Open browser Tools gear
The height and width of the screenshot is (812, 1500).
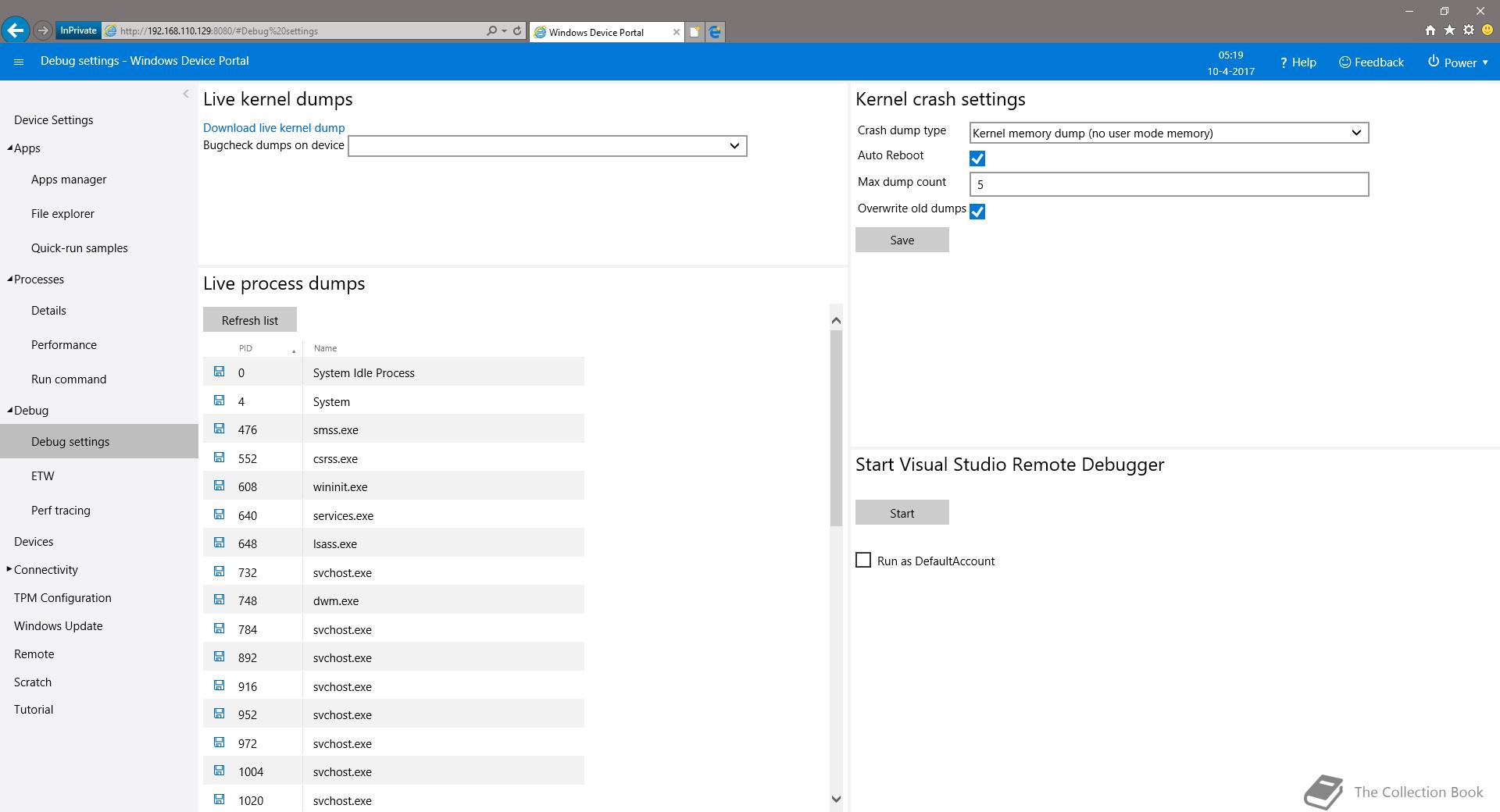[x=1469, y=30]
